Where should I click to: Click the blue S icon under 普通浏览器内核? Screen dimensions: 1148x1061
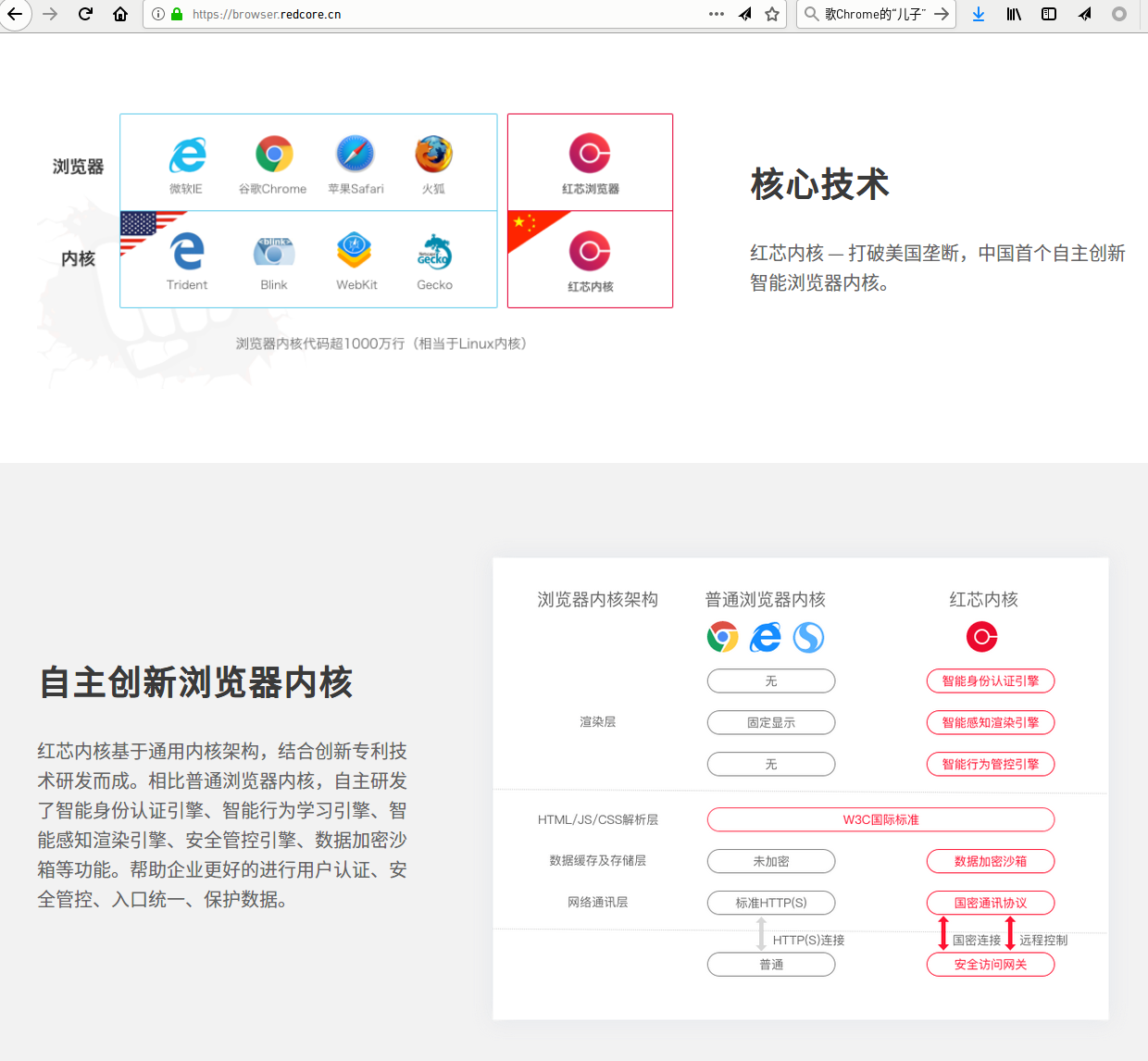[x=808, y=637]
